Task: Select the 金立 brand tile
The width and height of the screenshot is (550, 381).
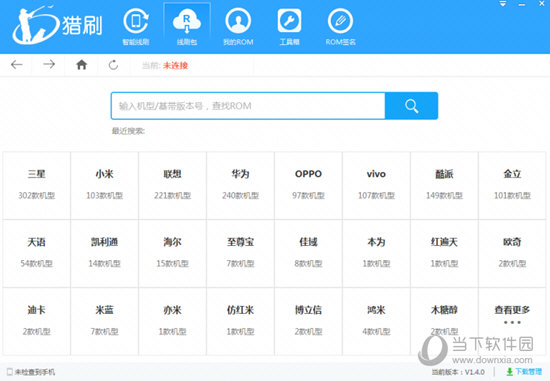Action: tap(512, 186)
